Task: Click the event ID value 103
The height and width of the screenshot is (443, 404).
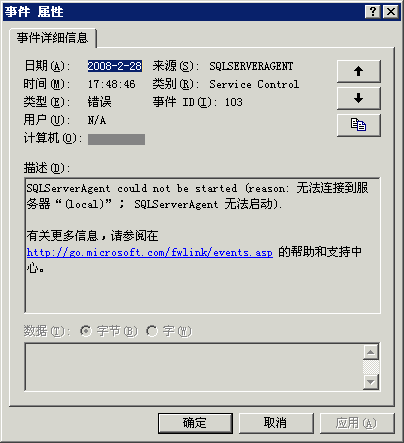Action: pos(234,102)
